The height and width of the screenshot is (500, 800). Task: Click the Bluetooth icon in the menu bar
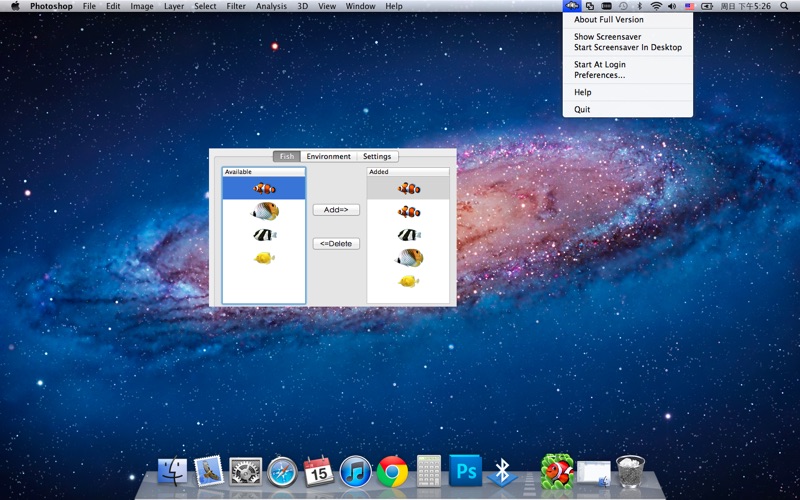[x=640, y=6]
